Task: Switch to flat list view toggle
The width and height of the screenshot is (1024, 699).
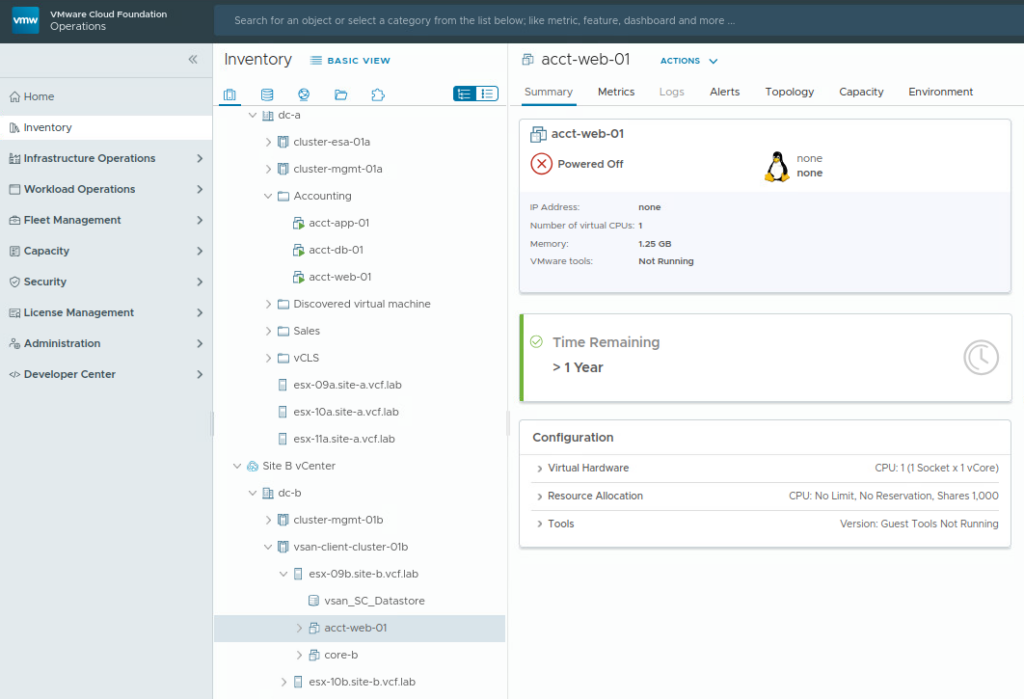Action: coord(487,94)
